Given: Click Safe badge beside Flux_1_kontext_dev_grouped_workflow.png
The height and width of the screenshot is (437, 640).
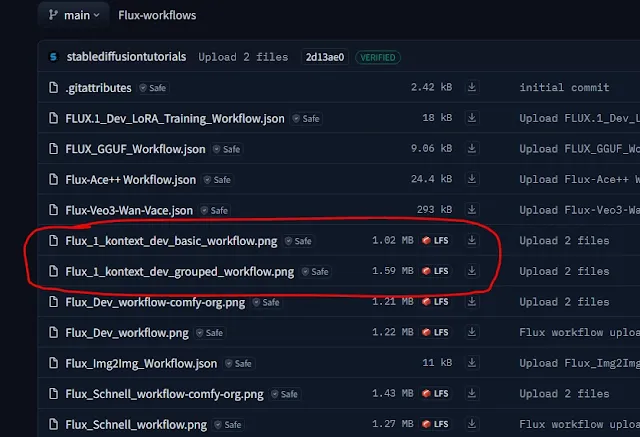Looking at the screenshot, I should (x=316, y=272).
